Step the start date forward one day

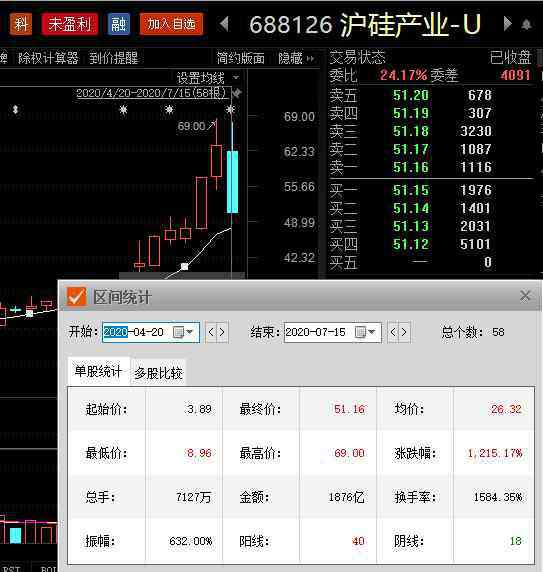tap(222, 332)
